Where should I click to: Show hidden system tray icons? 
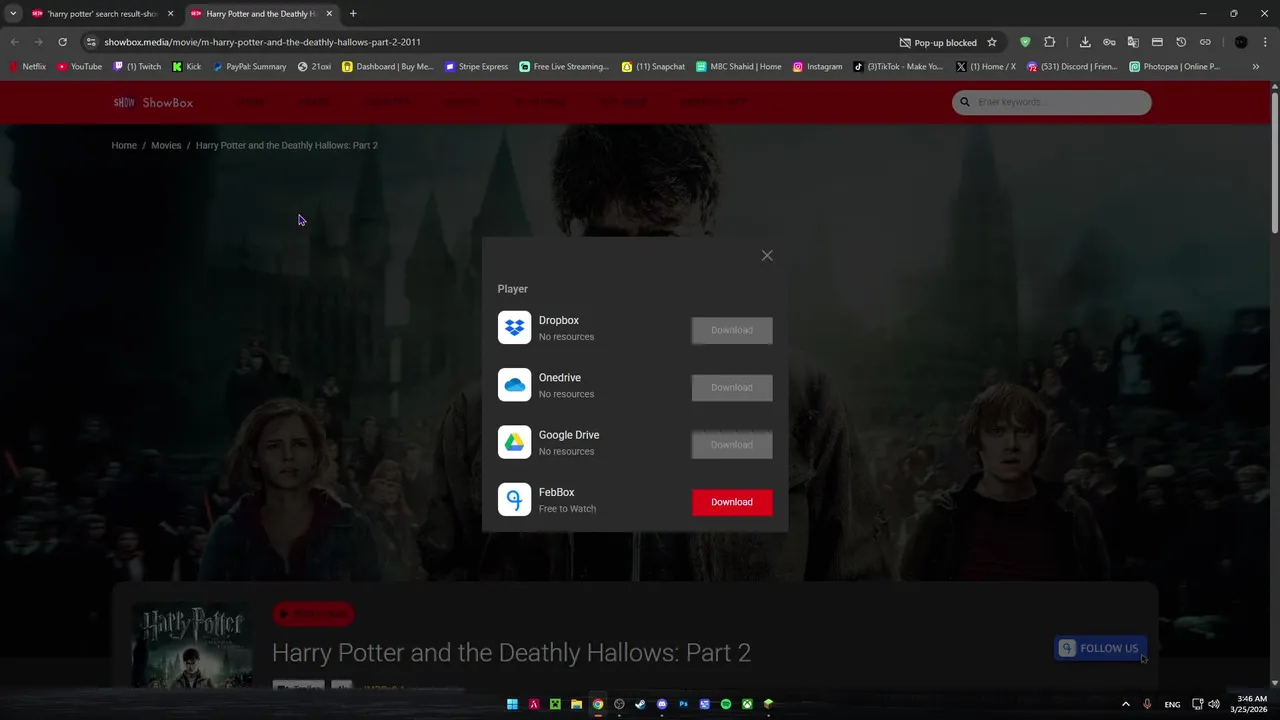tap(1125, 704)
